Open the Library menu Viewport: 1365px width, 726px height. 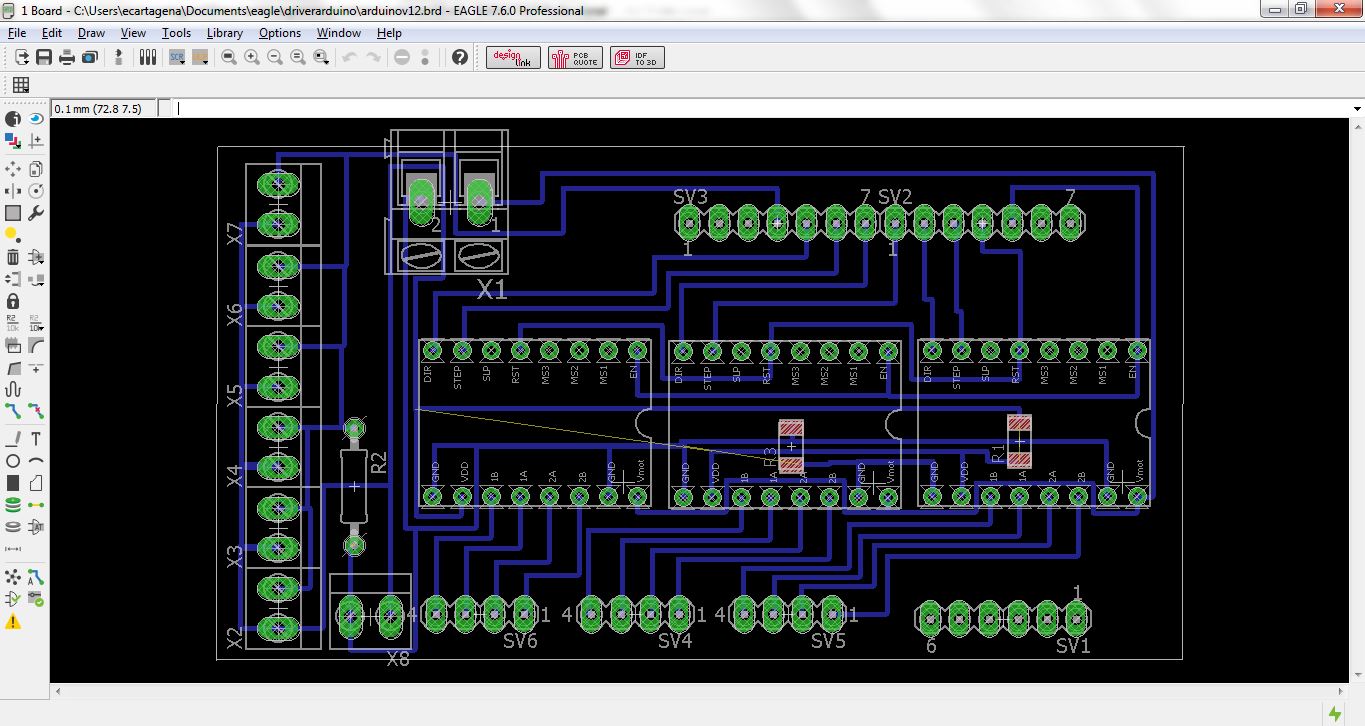pos(224,33)
